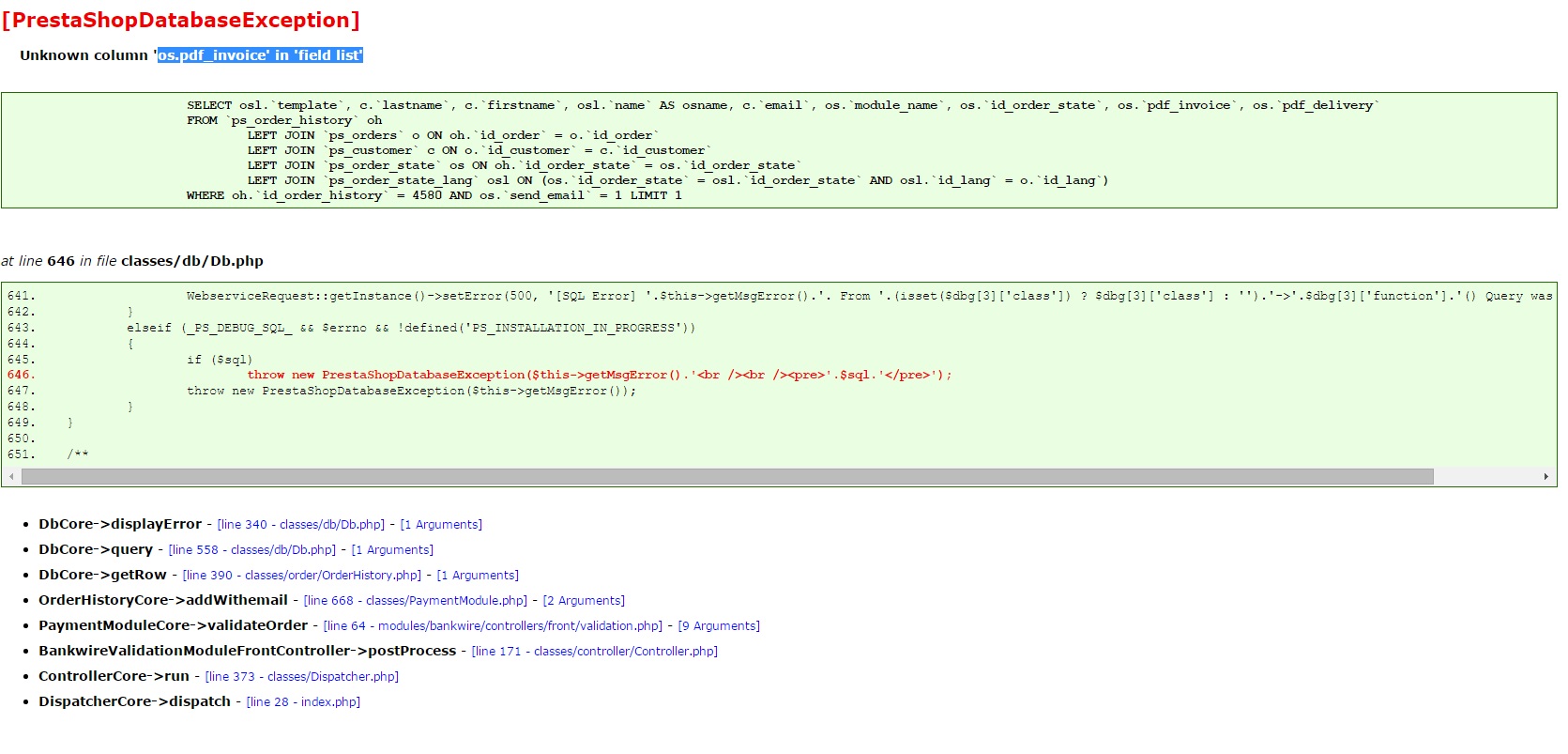Click the right arrow of code scrollbar
This screenshot has height=754, width=1568.
[x=1545, y=477]
